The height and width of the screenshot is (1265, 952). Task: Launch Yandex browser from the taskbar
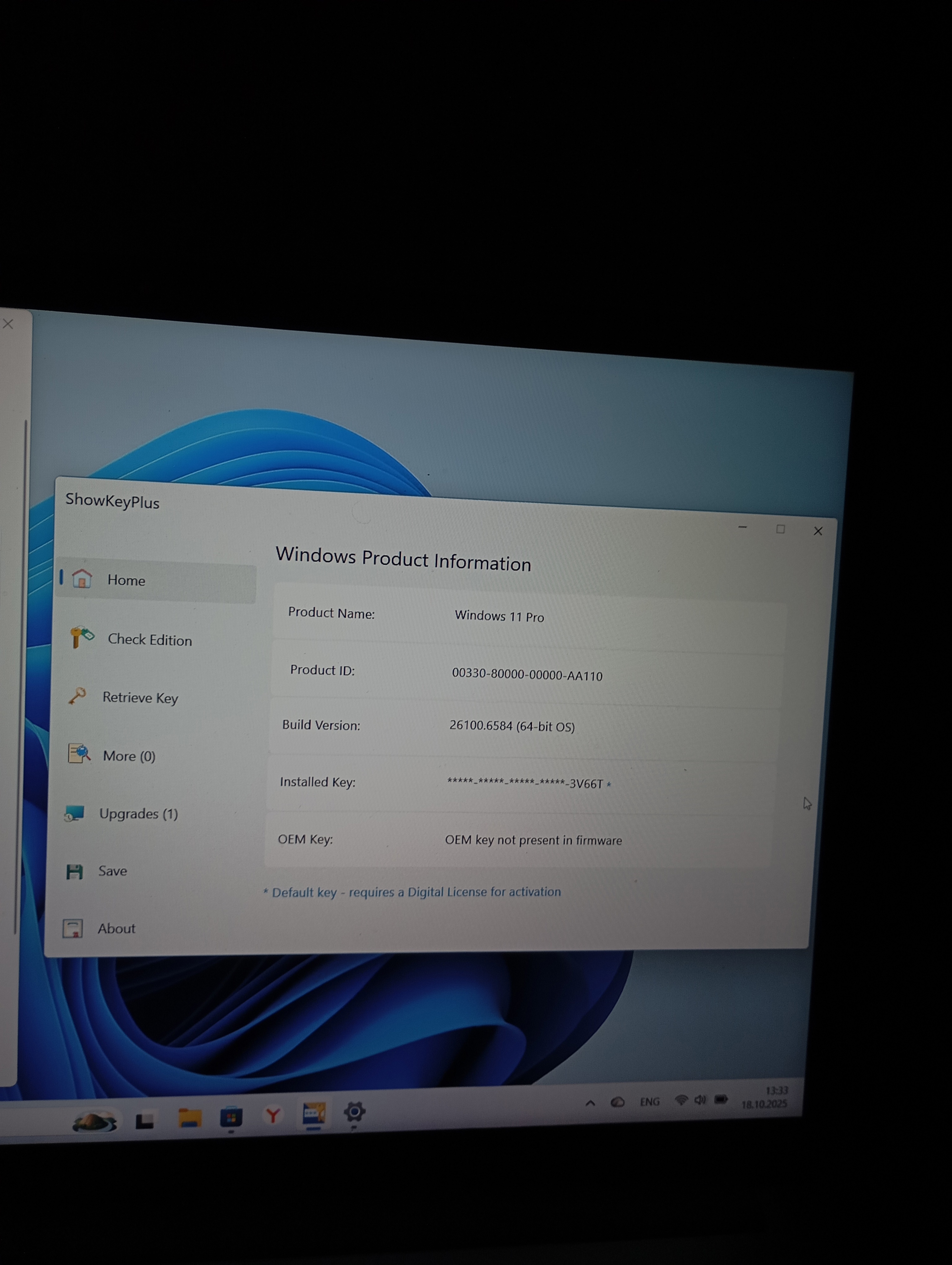273,1115
